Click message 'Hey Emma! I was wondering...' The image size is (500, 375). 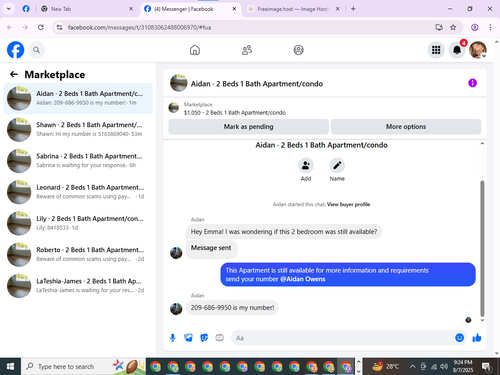[x=284, y=232]
